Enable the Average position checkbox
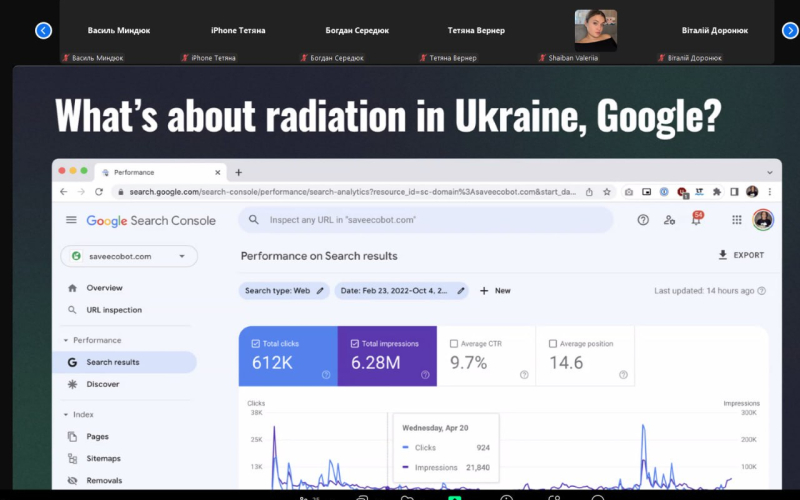The width and height of the screenshot is (800, 500). (553, 344)
